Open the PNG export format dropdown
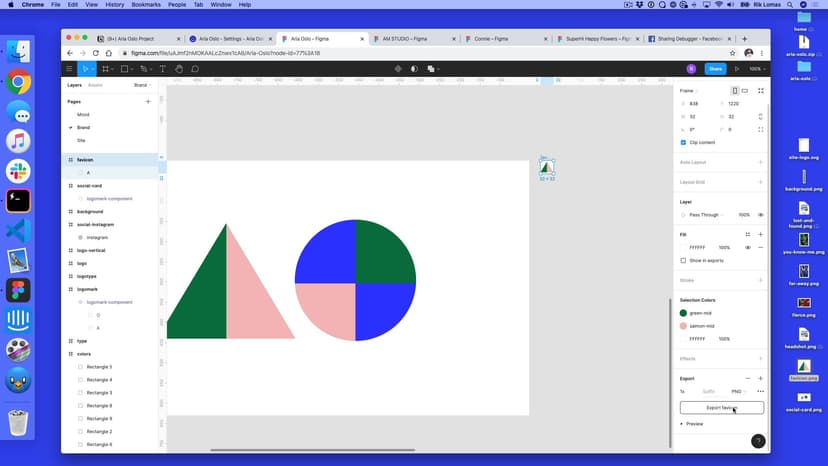Viewport: 828px width, 466px height. pos(738,391)
